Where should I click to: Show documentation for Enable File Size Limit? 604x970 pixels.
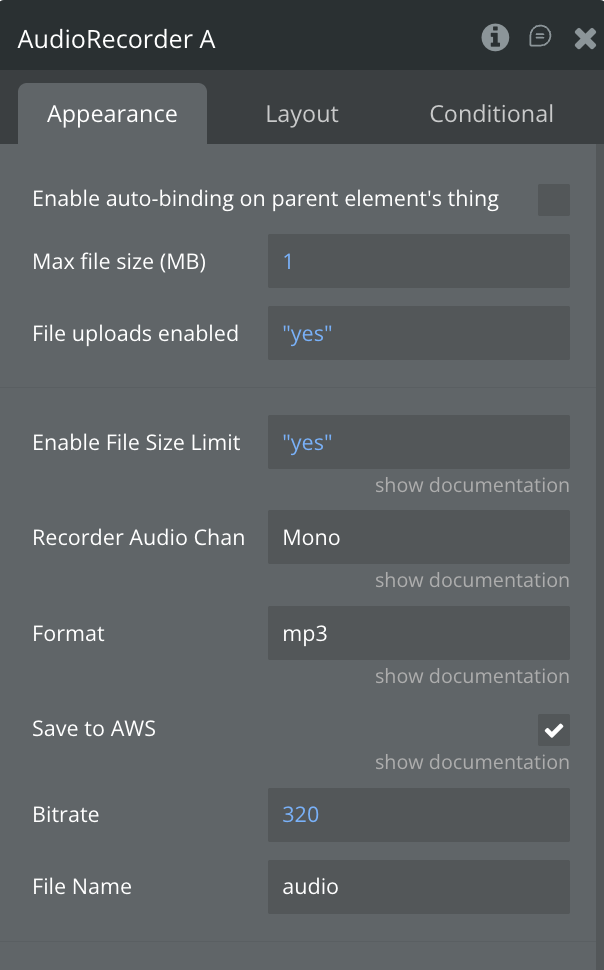[472, 485]
